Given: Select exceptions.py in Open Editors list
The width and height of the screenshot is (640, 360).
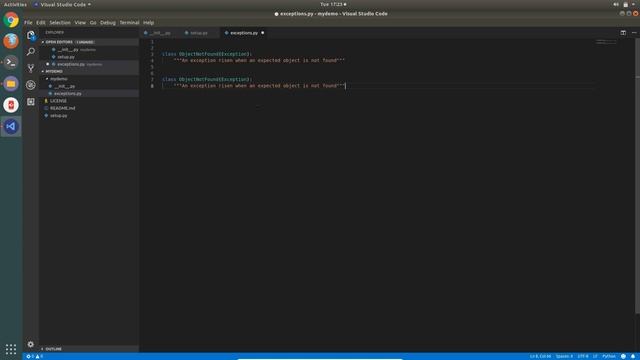Looking at the screenshot, I should (89, 64).
